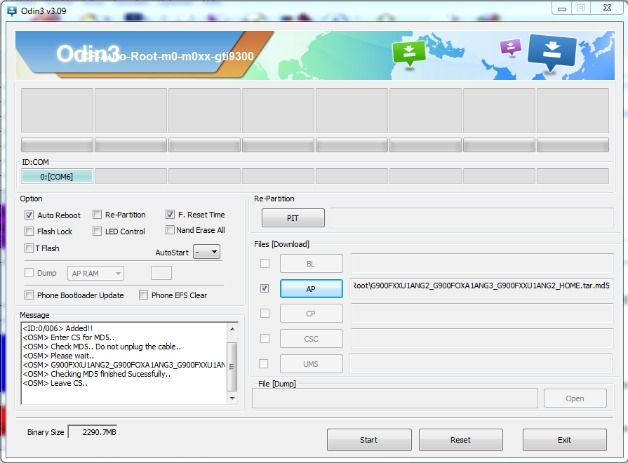Screen dimensions: 628x463
Task: Click the UMS file button
Action: [x=311, y=364]
